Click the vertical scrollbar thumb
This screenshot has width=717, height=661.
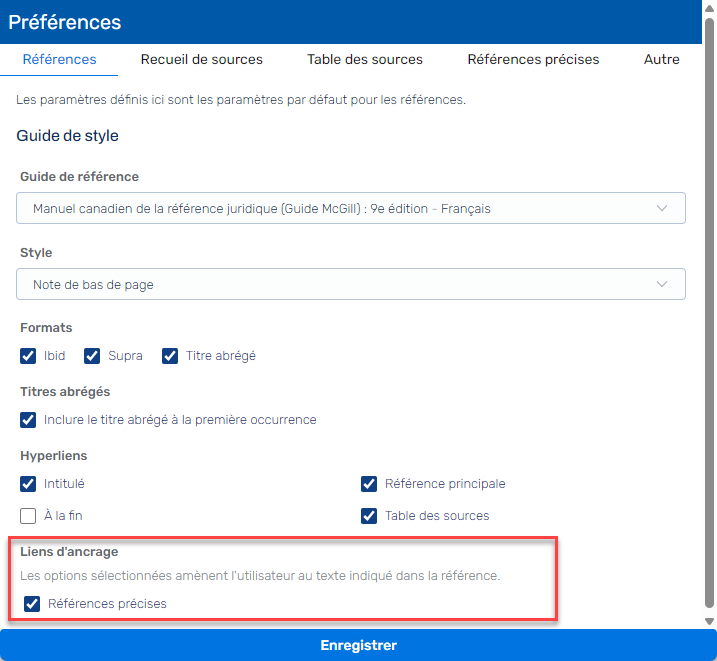click(709, 313)
